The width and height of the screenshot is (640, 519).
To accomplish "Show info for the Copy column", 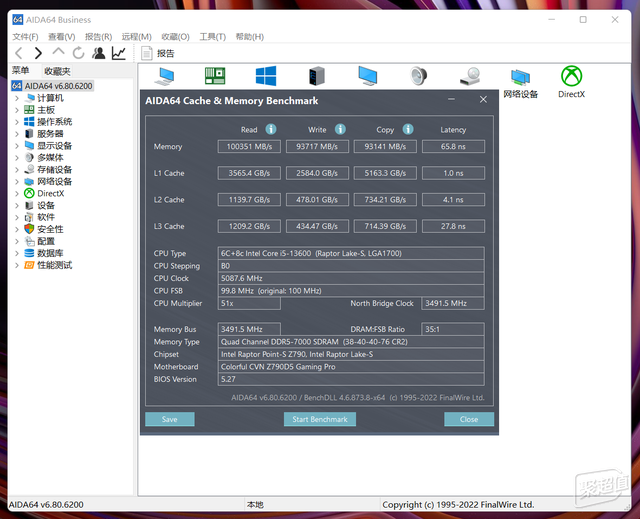I will click(408, 129).
